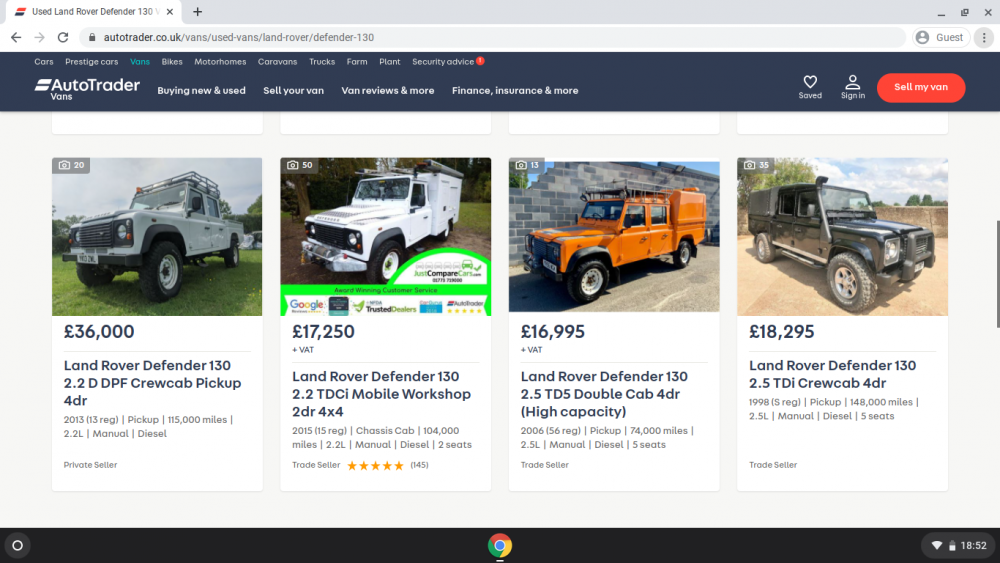The width and height of the screenshot is (1000, 563).
Task: Click the browser forward arrow
Action: tap(40, 38)
